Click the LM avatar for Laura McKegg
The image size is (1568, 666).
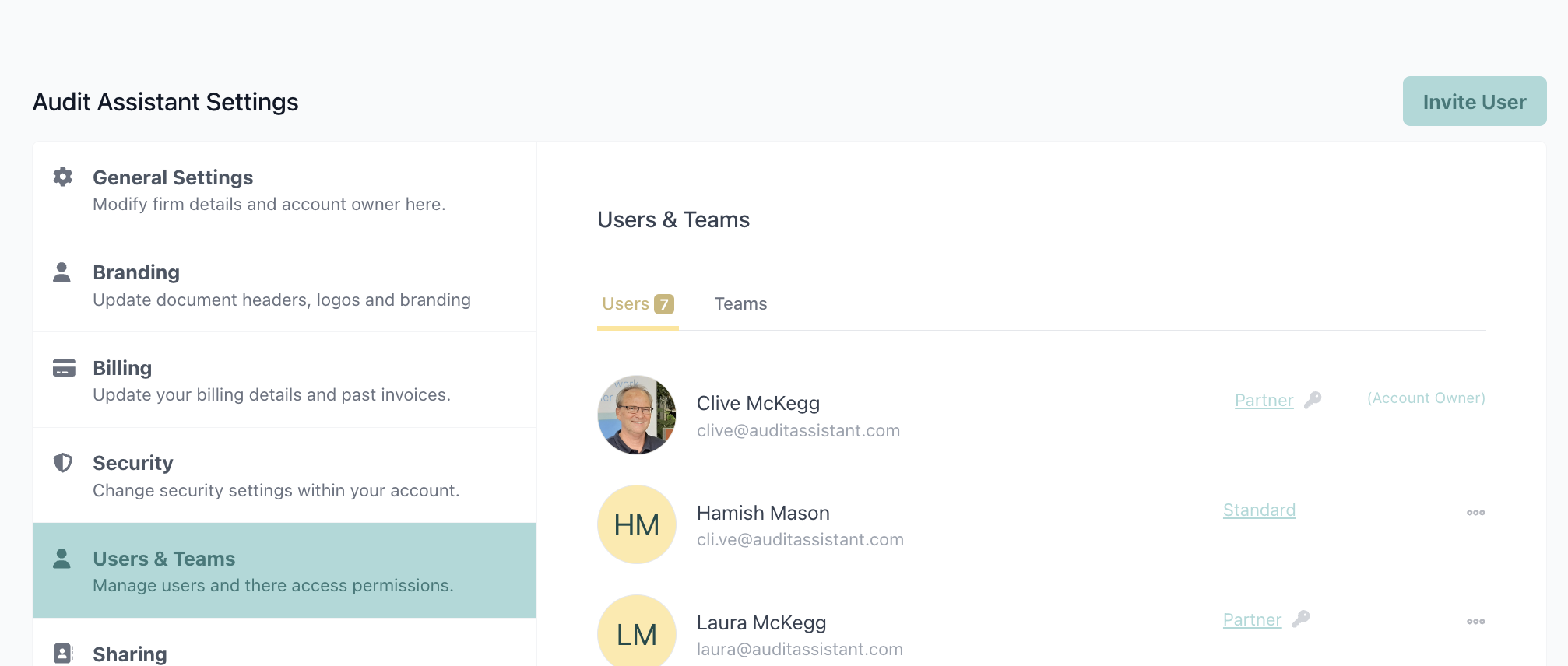tap(637, 631)
